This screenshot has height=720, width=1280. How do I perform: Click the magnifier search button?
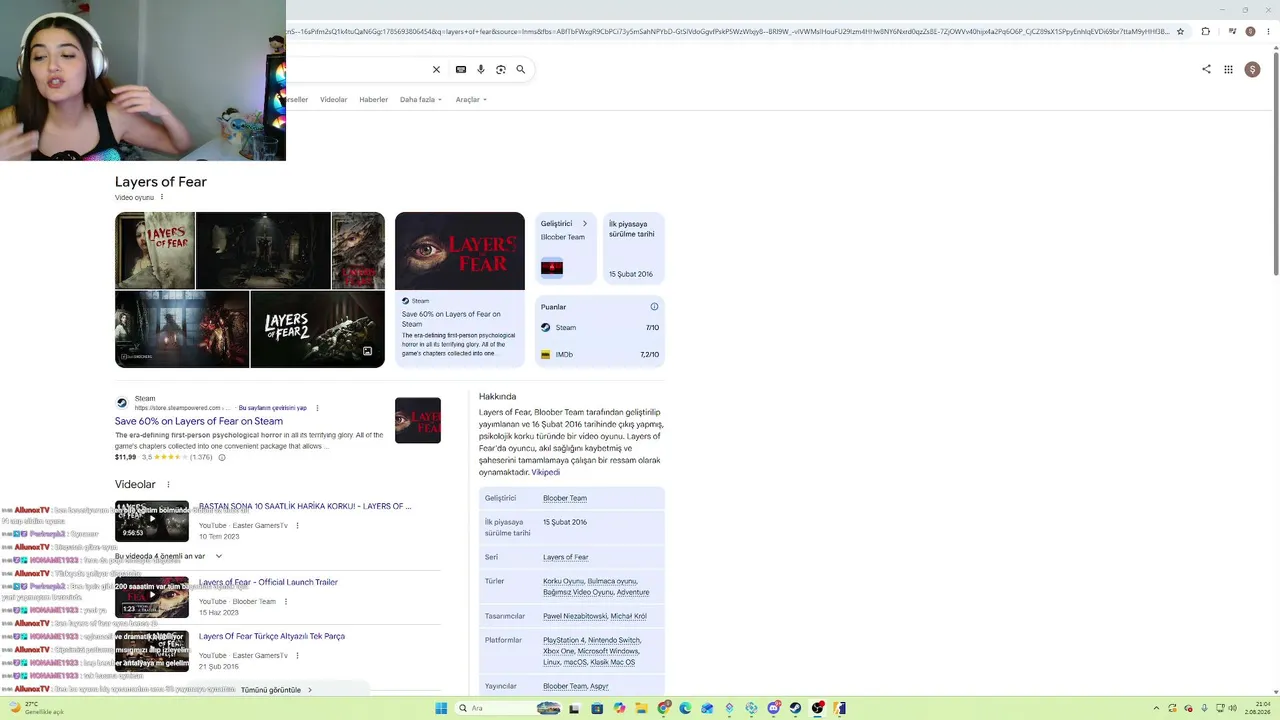click(521, 70)
